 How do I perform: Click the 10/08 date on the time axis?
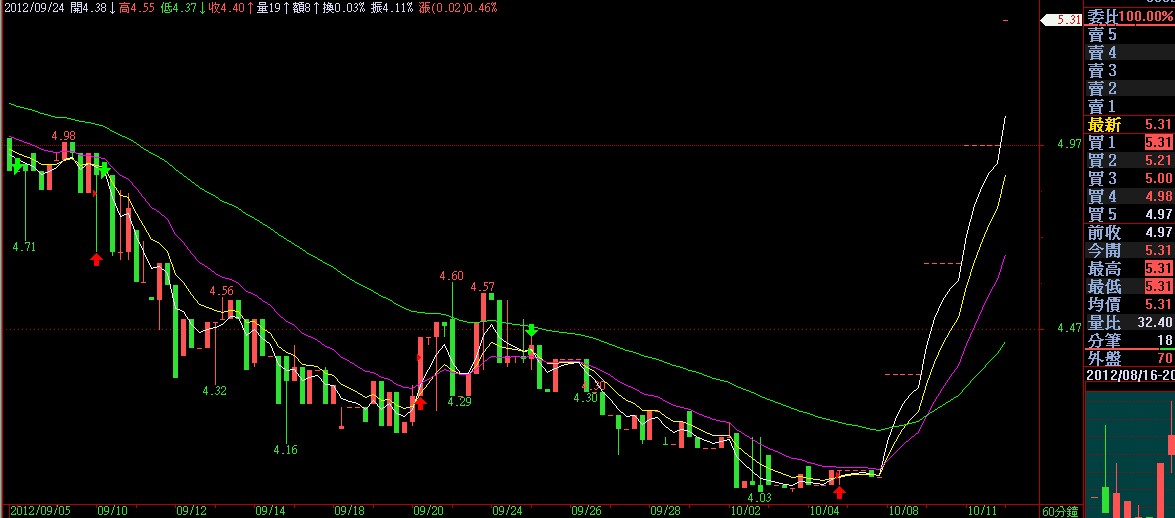point(904,511)
